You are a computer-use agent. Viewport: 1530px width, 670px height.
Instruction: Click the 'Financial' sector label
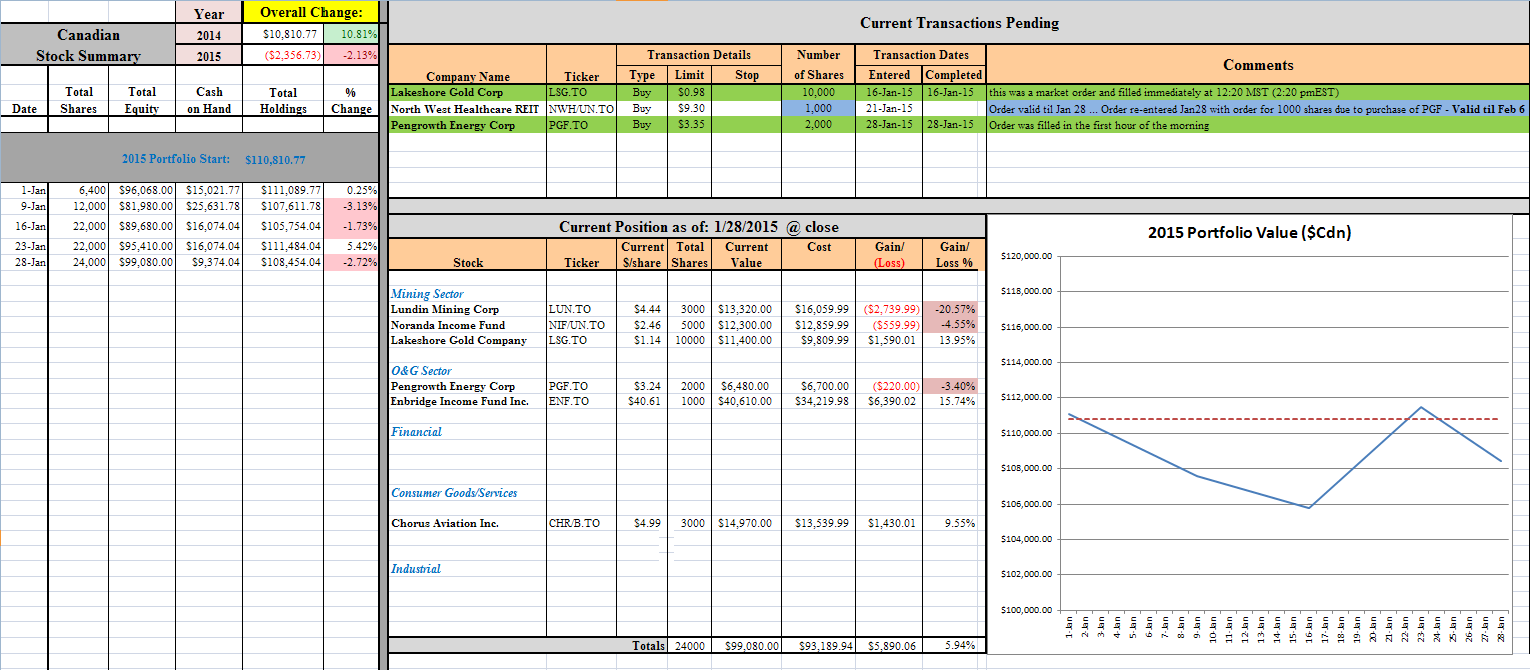pos(416,432)
